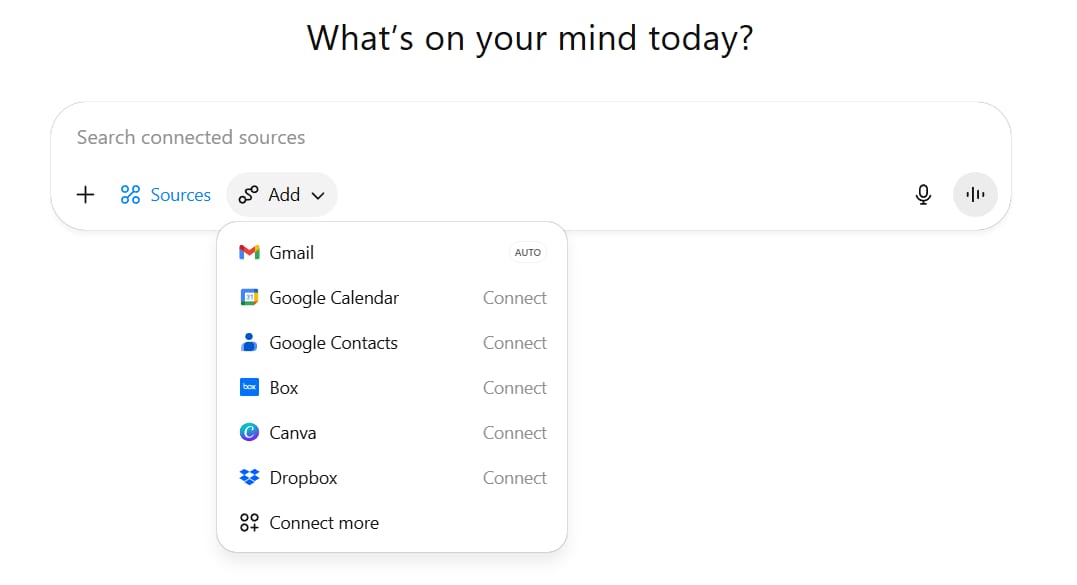Click the Dropbox logo icon
The image size is (1077, 585).
click(249, 478)
